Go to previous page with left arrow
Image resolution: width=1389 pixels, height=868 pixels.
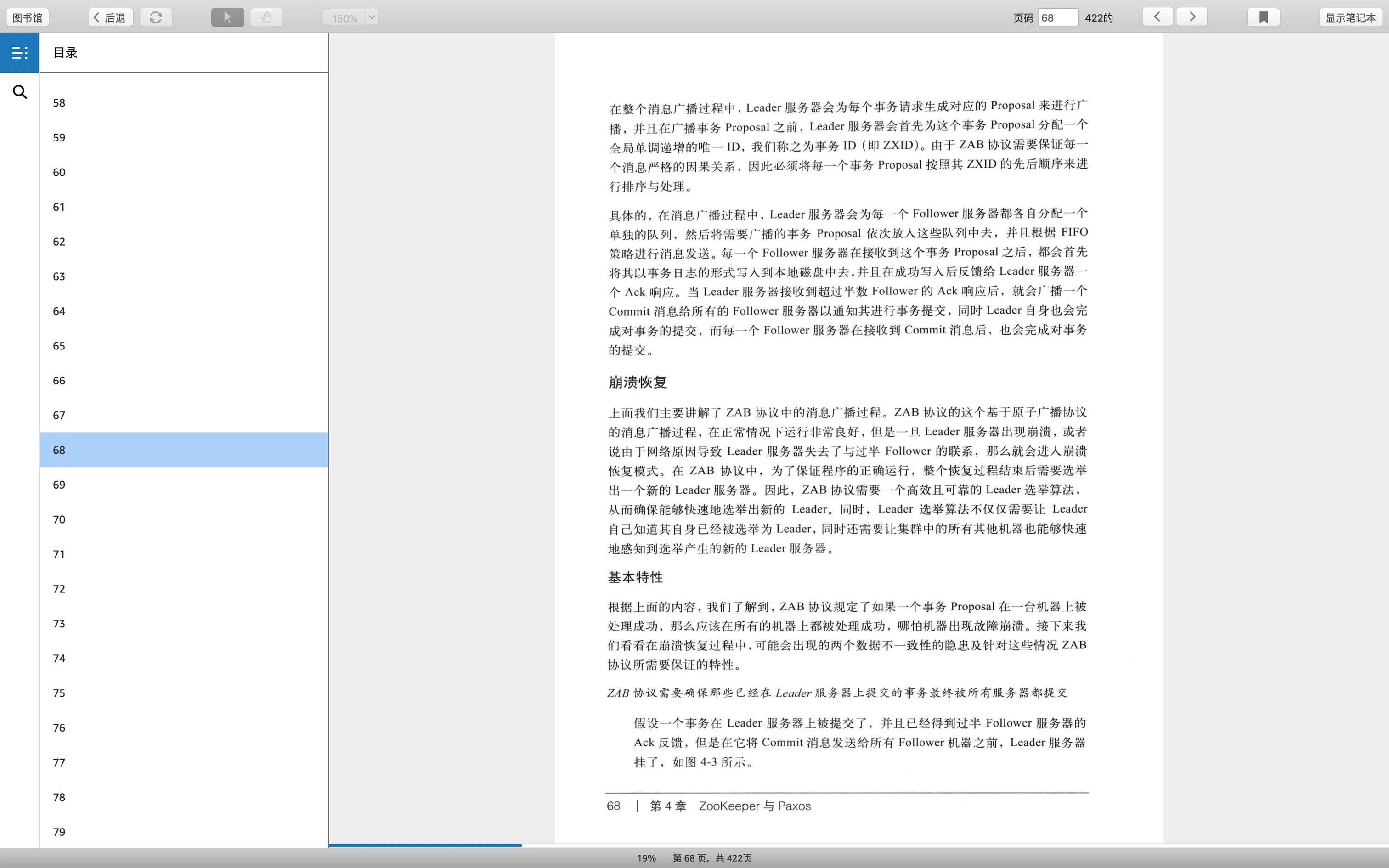[1157, 17]
